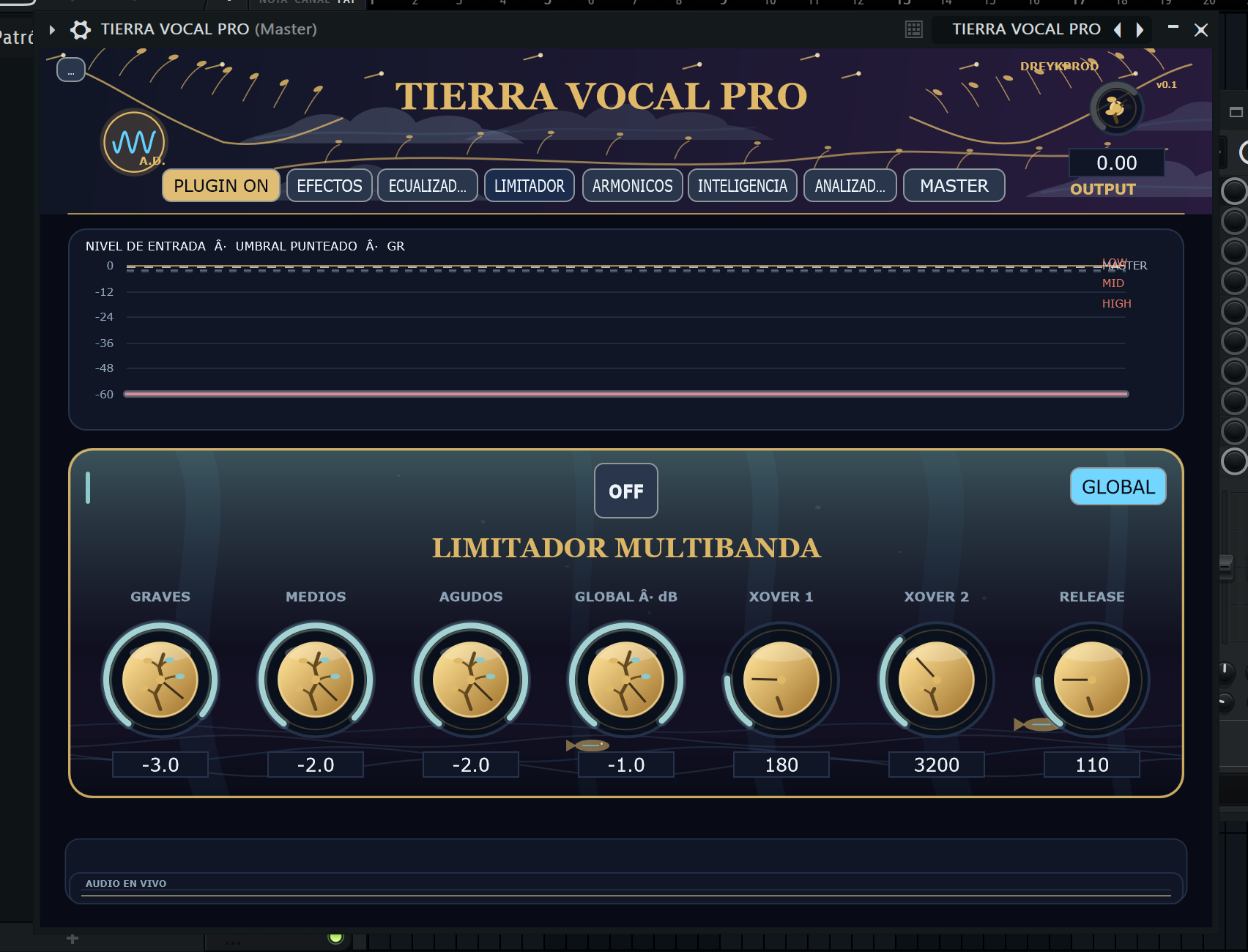Click the AGUDOS knob
Image resolution: width=1248 pixels, height=952 pixels.
tap(471, 680)
